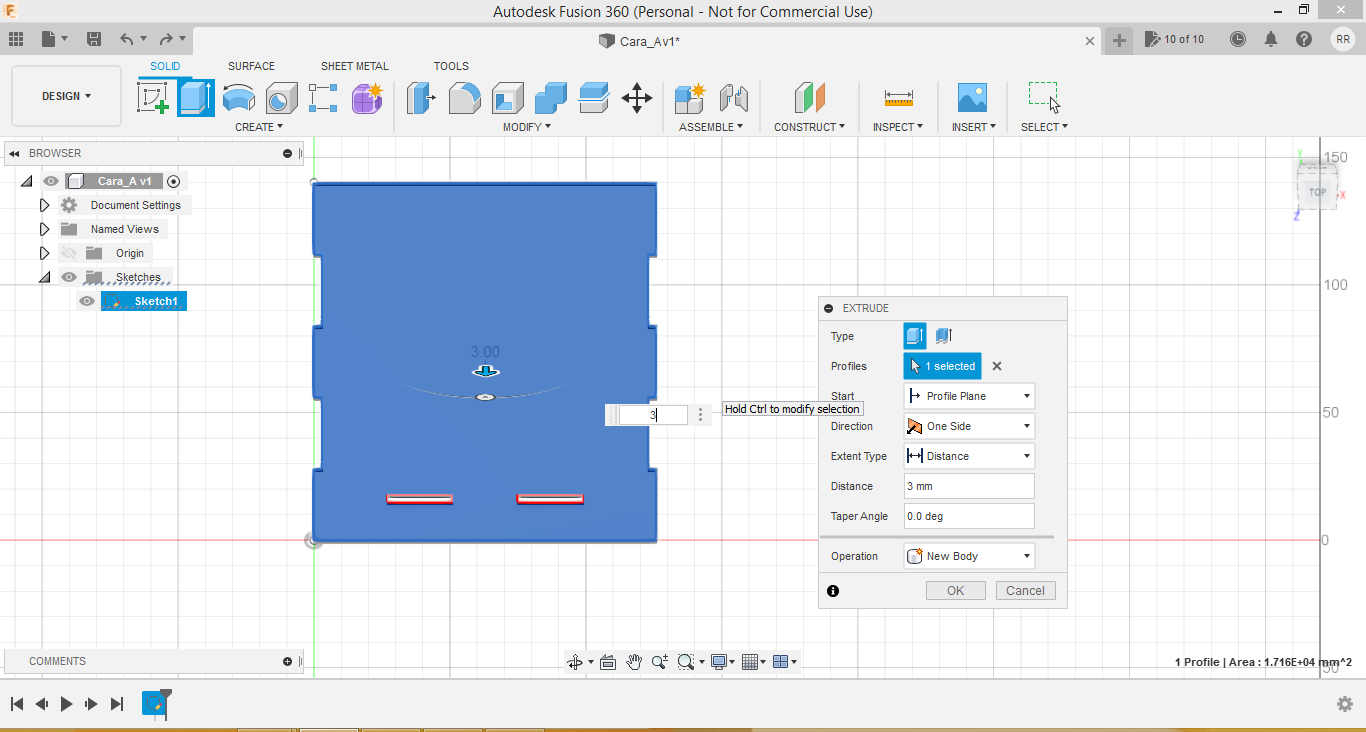Select the Press Pull tool
This screenshot has width=1366, height=732.
point(421,98)
